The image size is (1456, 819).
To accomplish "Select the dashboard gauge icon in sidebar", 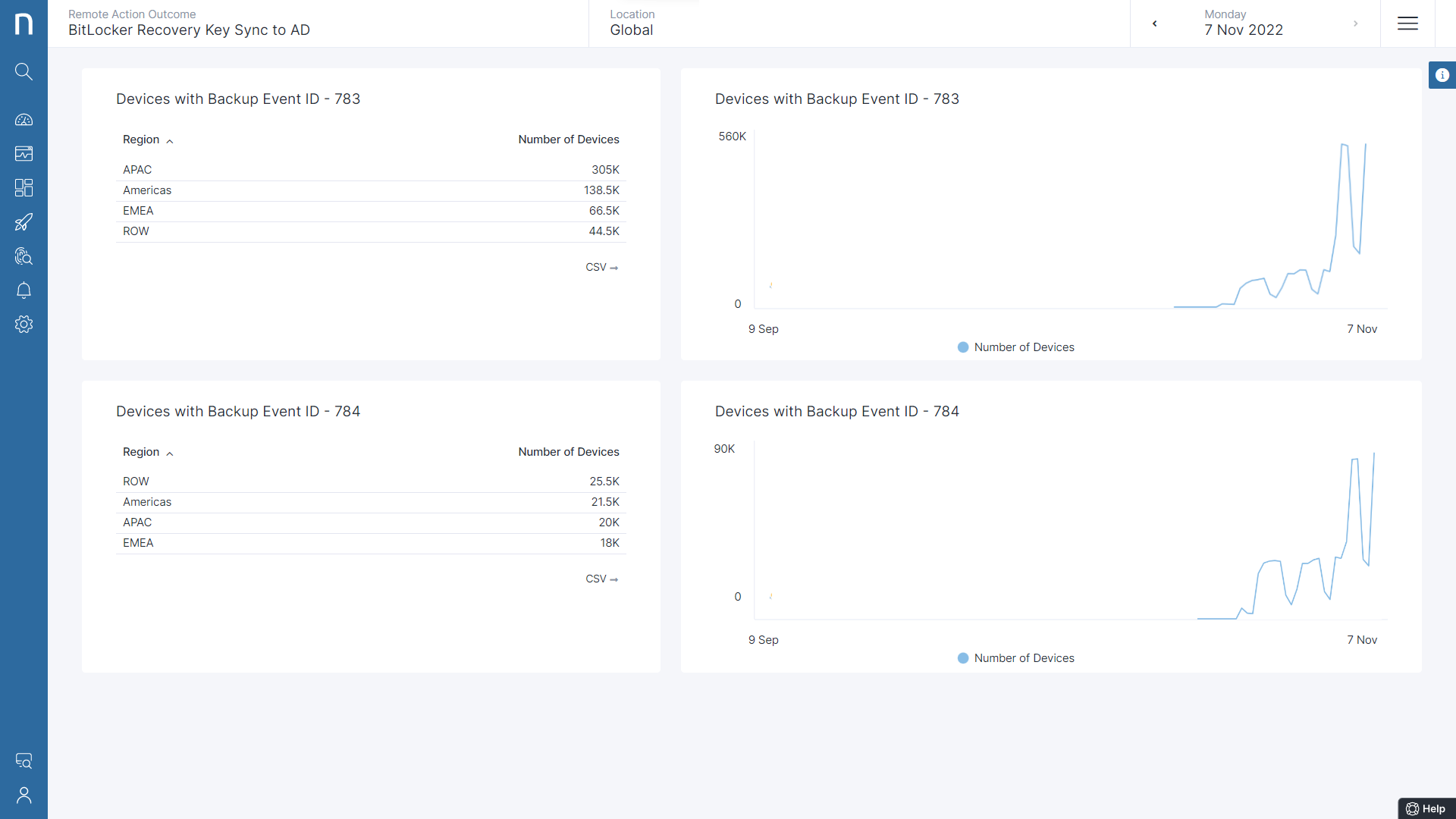I will pyautogui.click(x=24, y=119).
